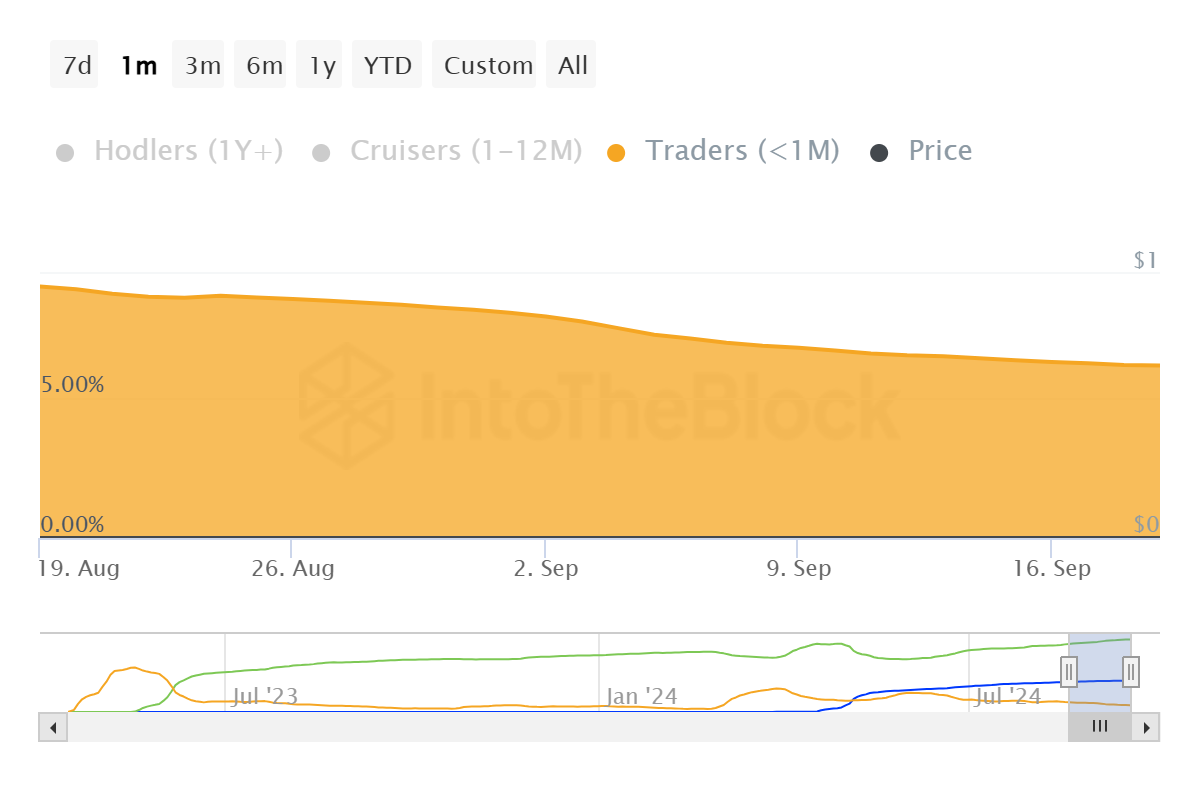Open the Custom date range option
This screenshot has height=800, width=1200.
[488, 65]
